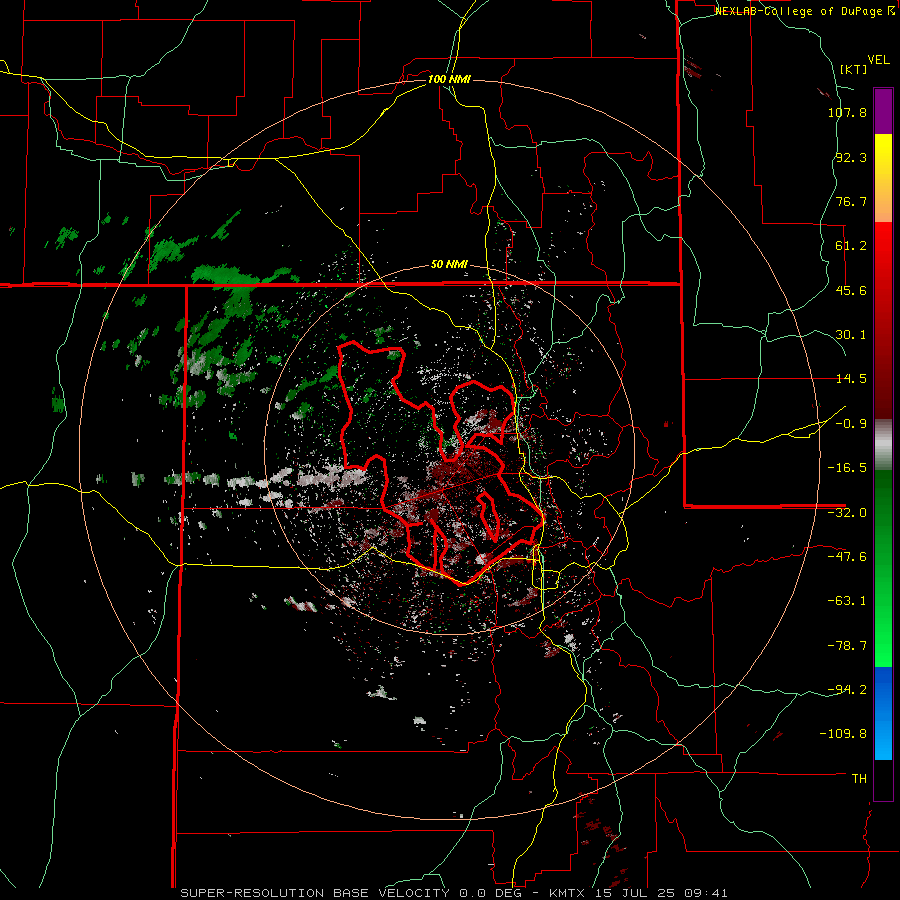Select the -47.6 value on velocity scale
This screenshot has height=900, width=900.
847,557
